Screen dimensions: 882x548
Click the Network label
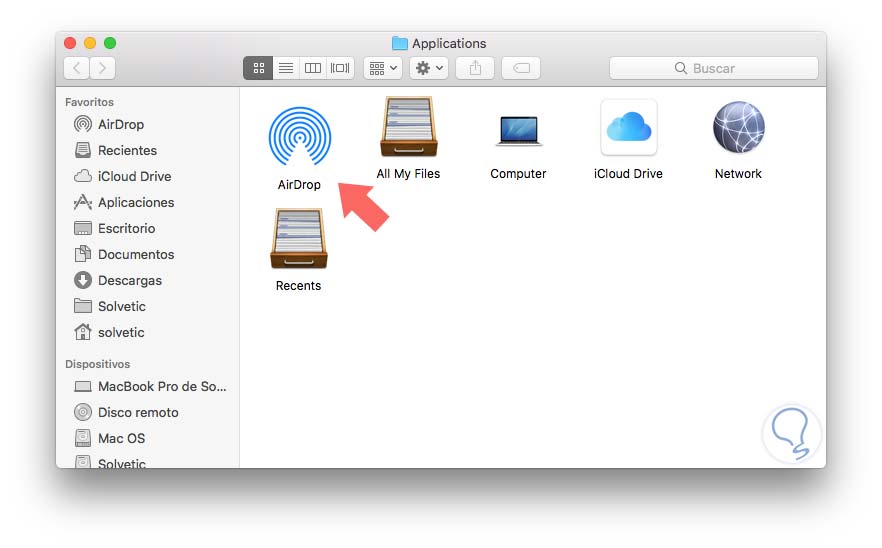pos(739,174)
